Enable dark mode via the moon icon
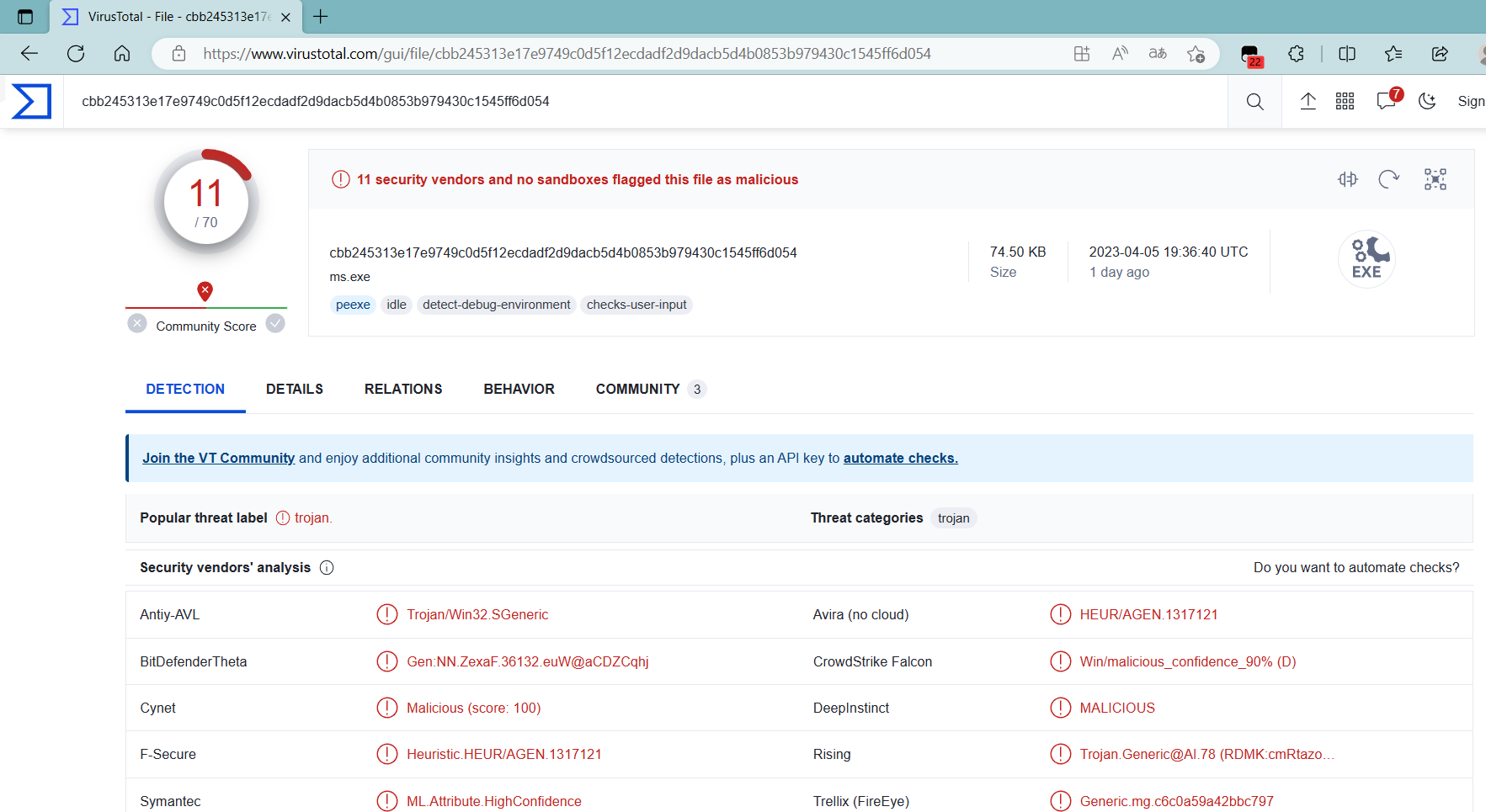1486x812 pixels. 1427,101
